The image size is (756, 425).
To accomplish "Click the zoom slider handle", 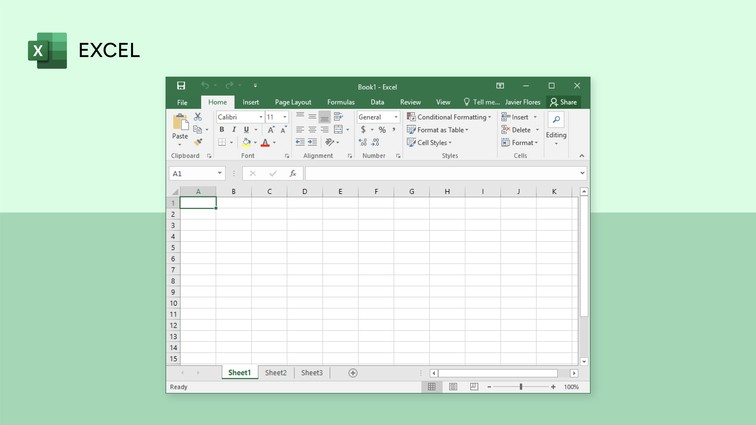I will pos(521,387).
